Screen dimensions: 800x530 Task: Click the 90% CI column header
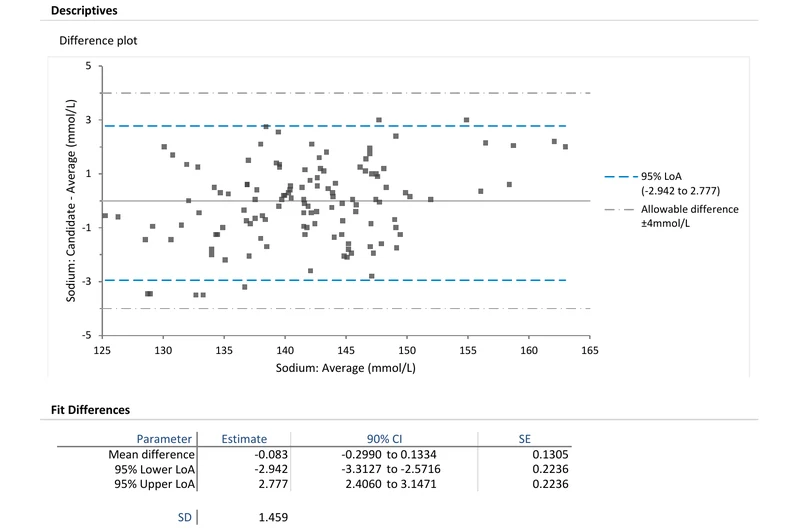pyautogui.click(x=384, y=439)
